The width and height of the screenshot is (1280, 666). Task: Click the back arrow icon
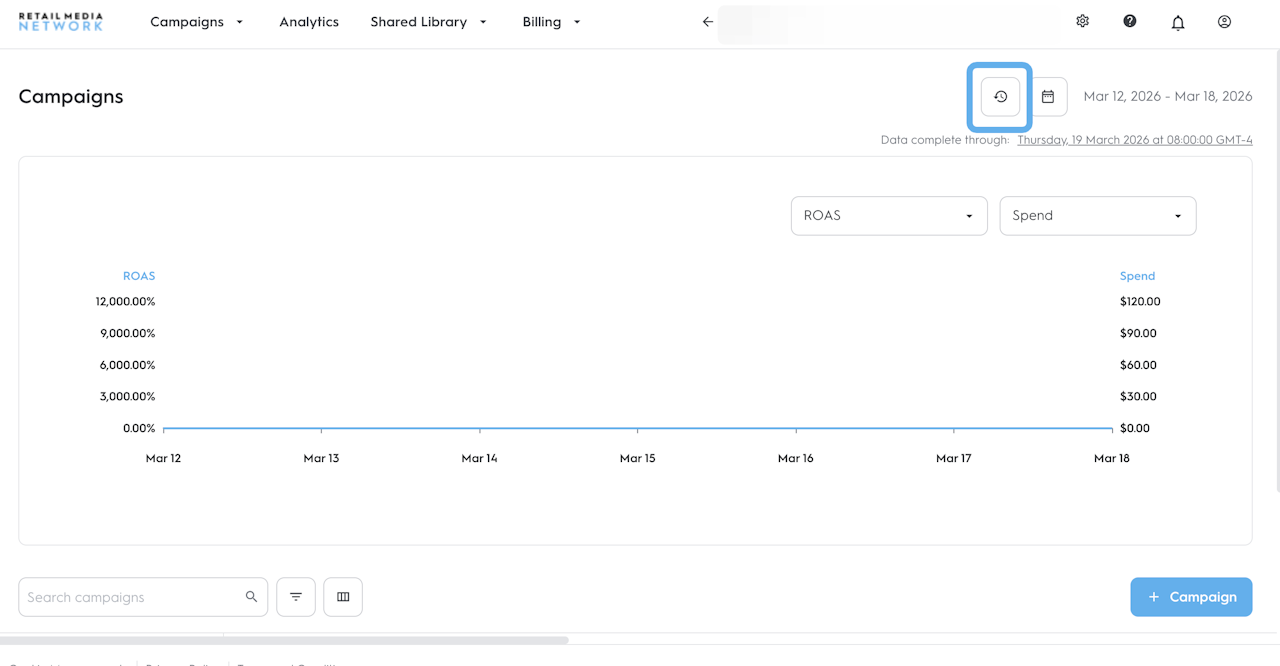pos(708,22)
